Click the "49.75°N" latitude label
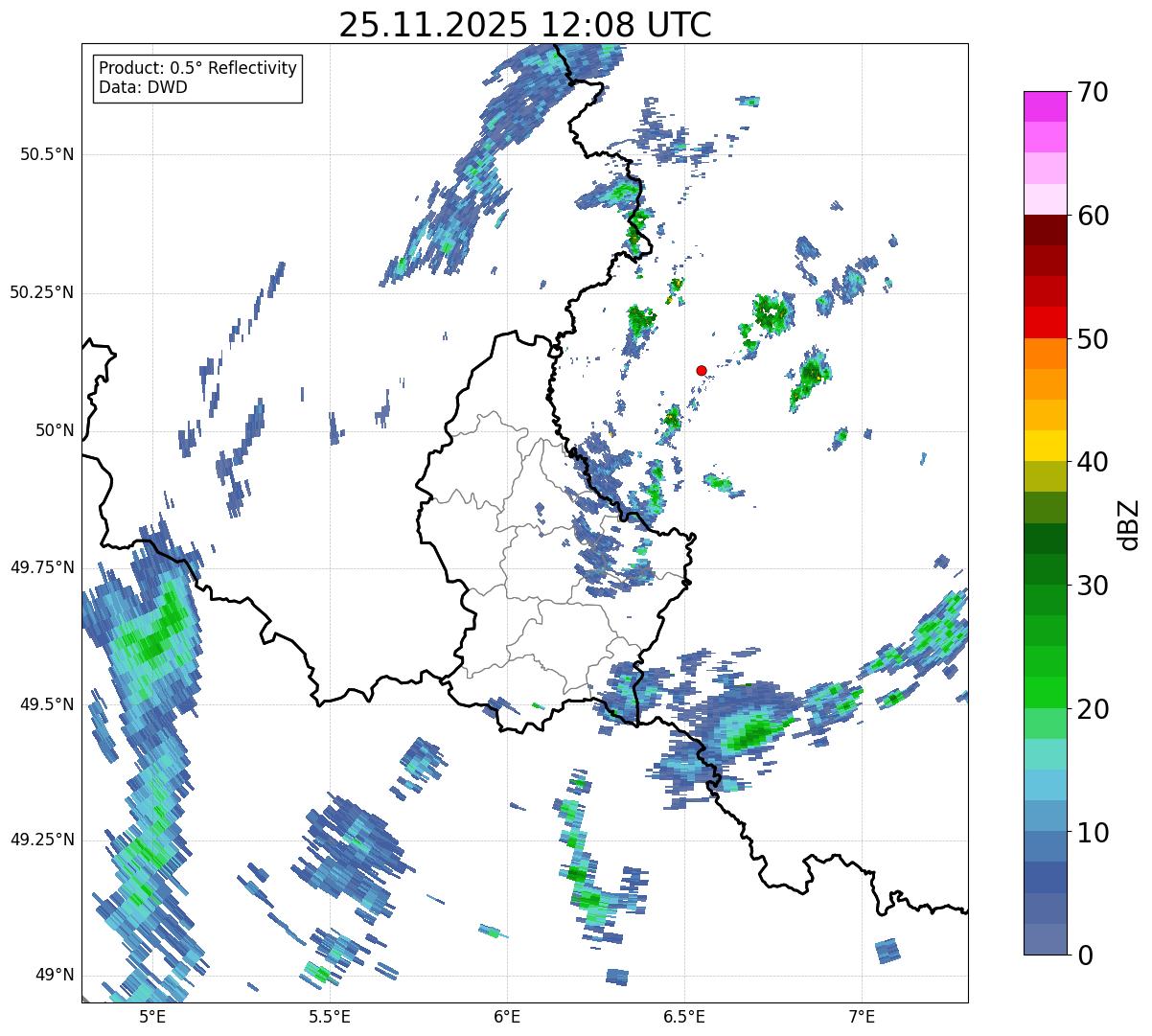Screen dimensions: 1152x1036 tap(41, 567)
